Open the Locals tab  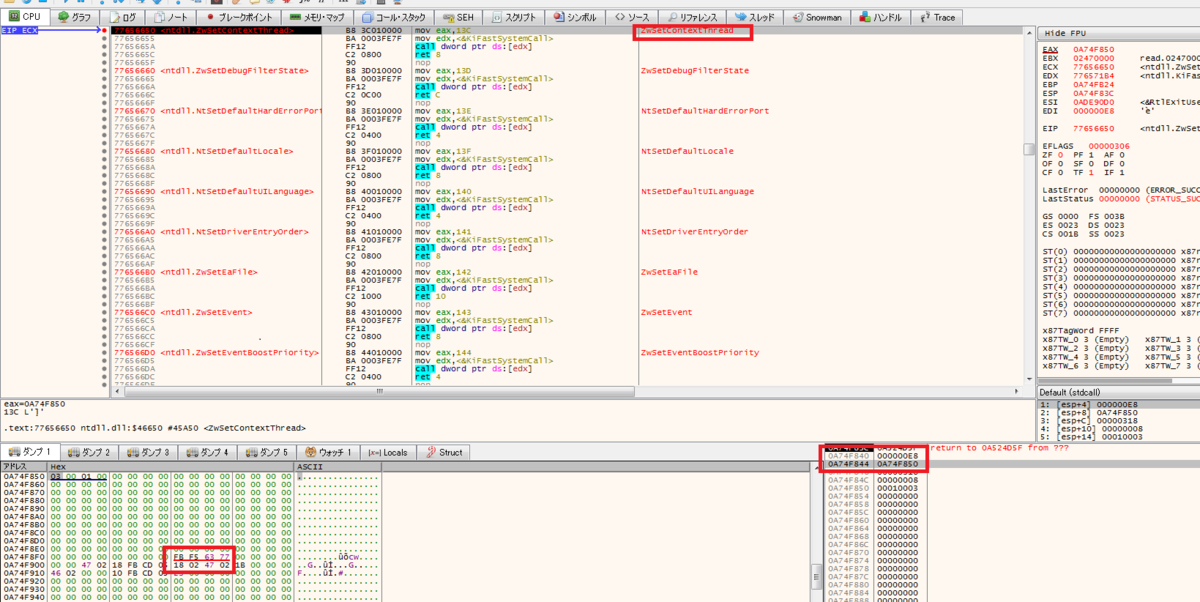(x=388, y=452)
